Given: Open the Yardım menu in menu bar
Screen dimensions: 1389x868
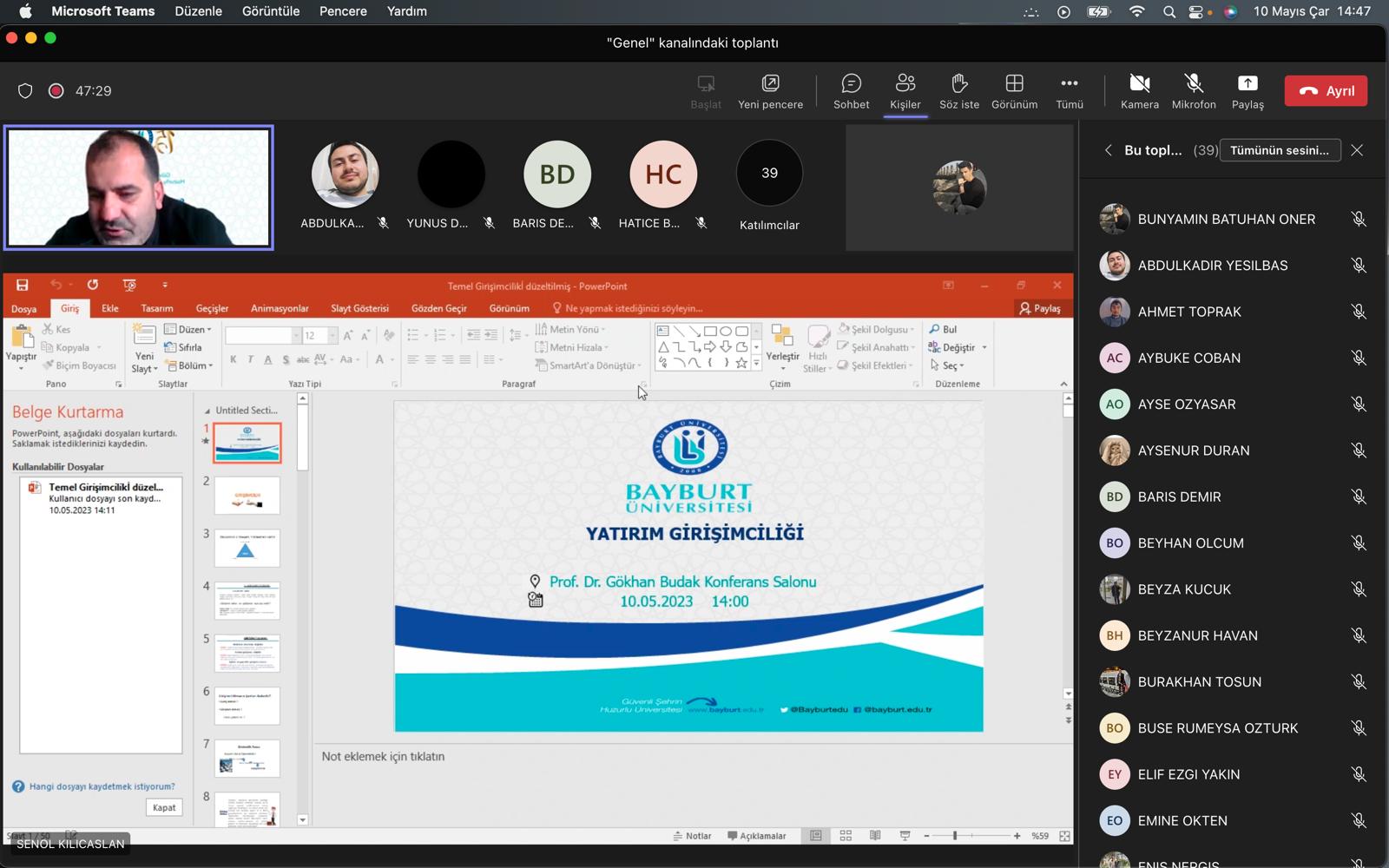Looking at the screenshot, I should click(406, 11).
